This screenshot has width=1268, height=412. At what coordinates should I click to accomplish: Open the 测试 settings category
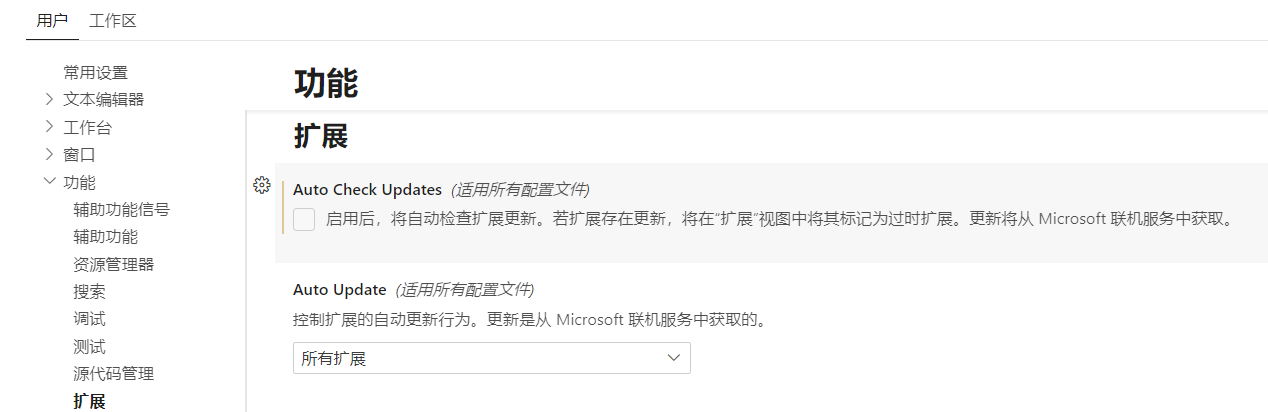(89, 347)
